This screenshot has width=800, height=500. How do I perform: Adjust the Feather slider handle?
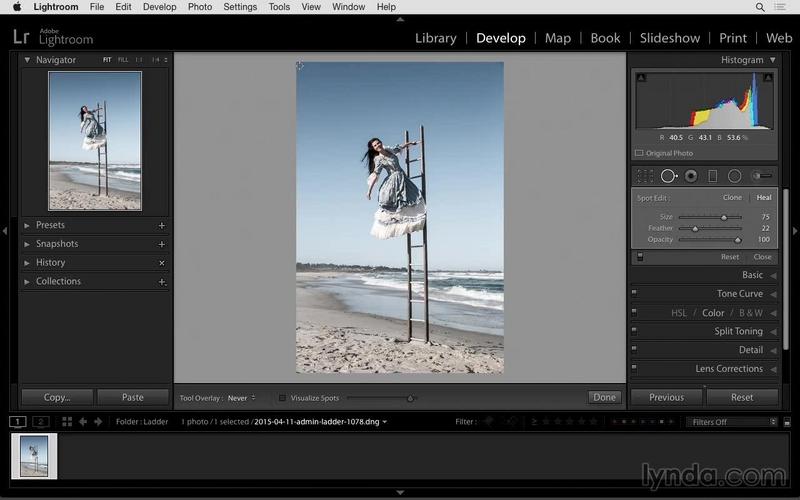tap(695, 229)
